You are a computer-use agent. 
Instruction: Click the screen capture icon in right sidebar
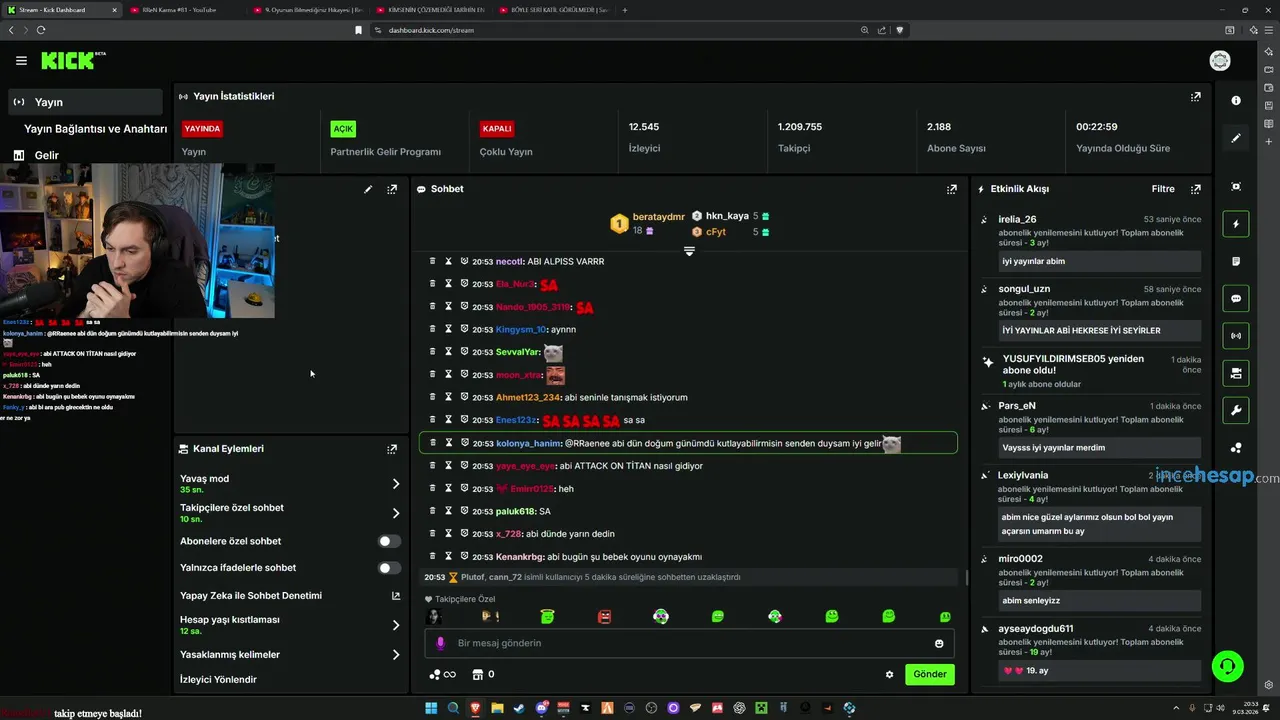pos(1236,187)
